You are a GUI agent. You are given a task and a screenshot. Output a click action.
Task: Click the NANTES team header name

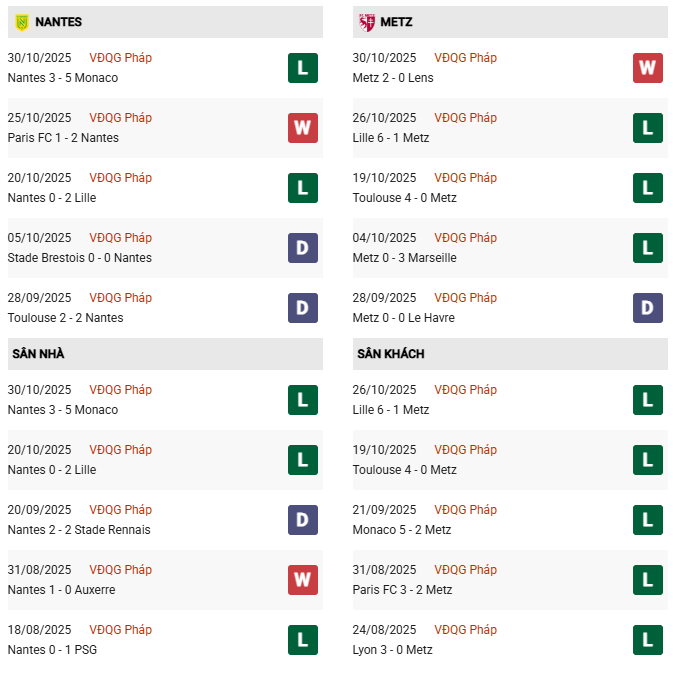[58, 21]
